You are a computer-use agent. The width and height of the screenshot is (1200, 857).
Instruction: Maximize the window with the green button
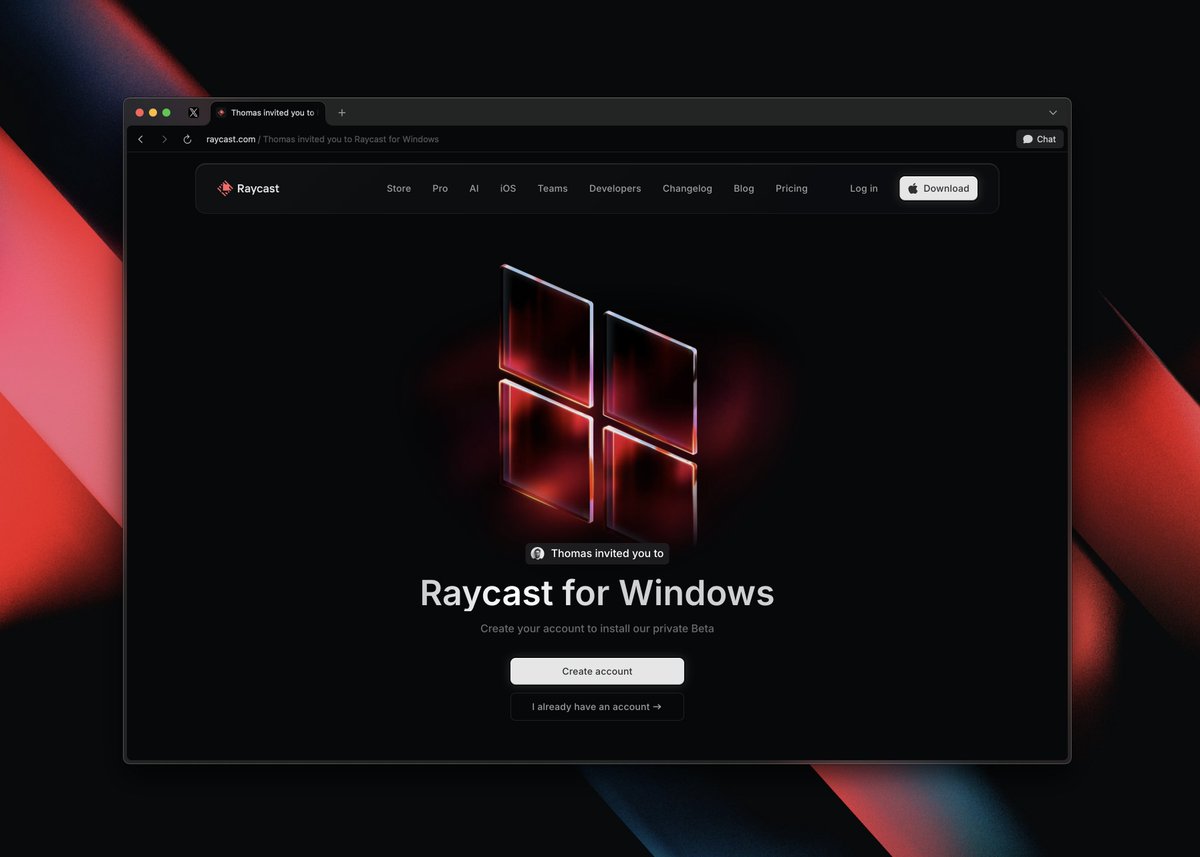click(167, 113)
